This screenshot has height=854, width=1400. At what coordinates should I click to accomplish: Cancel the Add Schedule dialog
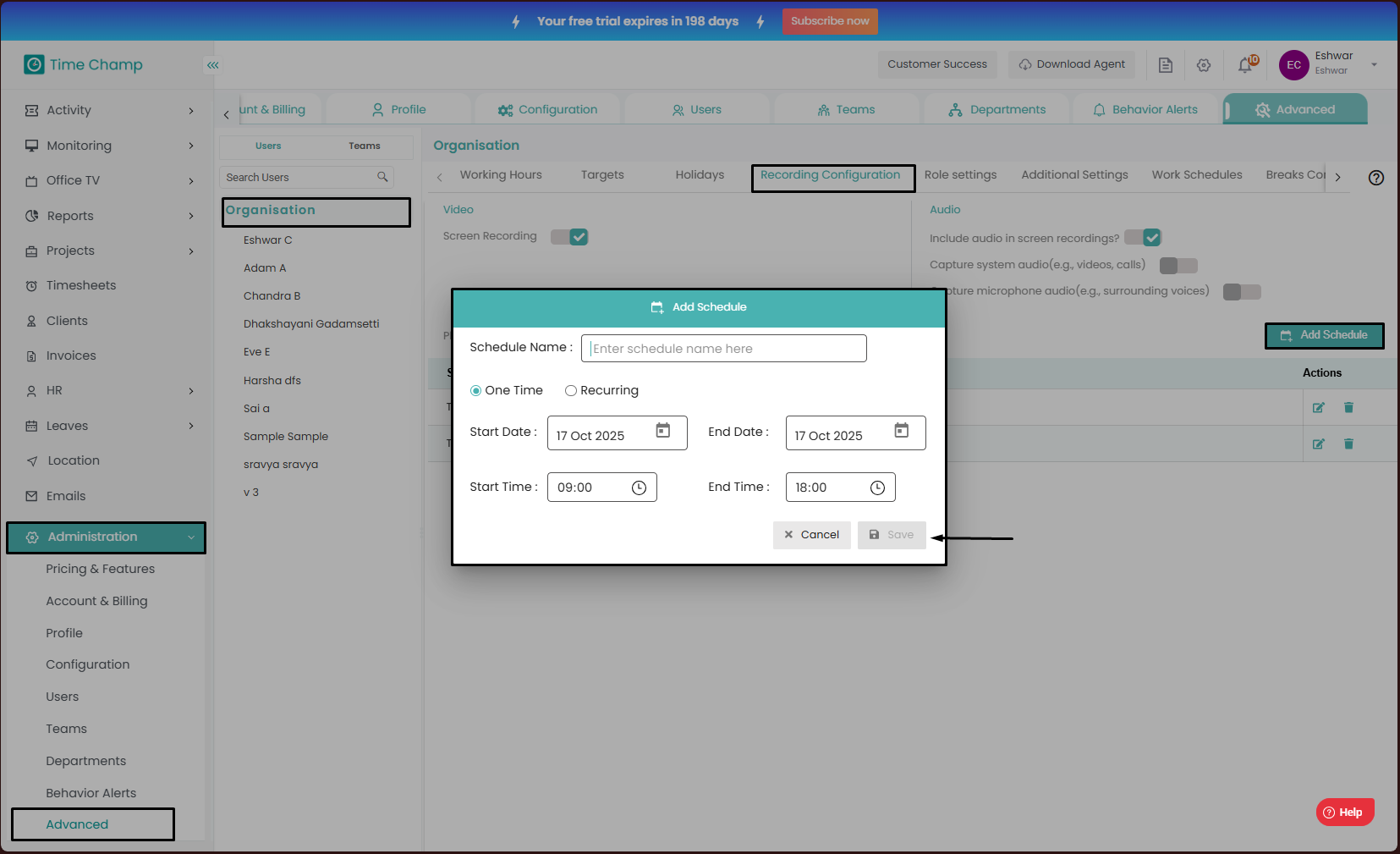click(x=812, y=535)
